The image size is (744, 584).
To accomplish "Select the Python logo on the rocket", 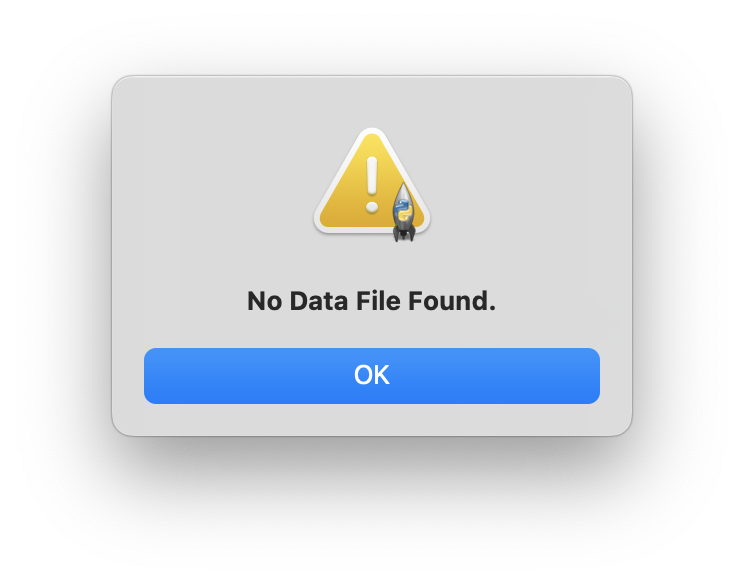I will (x=403, y=211).
